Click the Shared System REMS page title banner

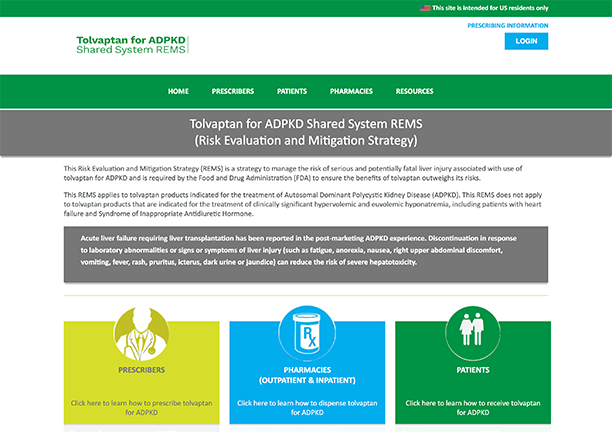tap(306, 132)
